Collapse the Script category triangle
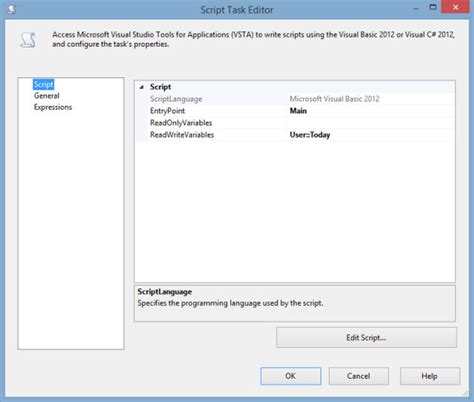The width and height of the screenshot is (474, 402). [142, 87]
